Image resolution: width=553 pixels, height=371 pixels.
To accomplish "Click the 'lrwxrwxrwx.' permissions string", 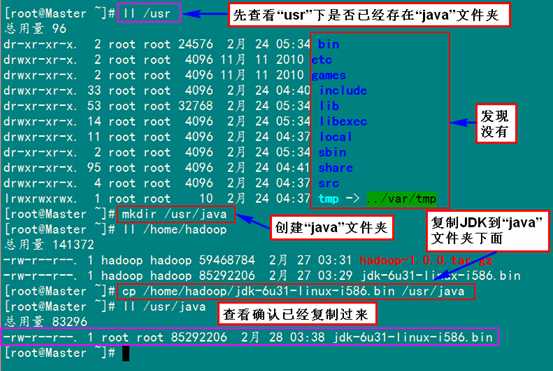I will (41, 199).
